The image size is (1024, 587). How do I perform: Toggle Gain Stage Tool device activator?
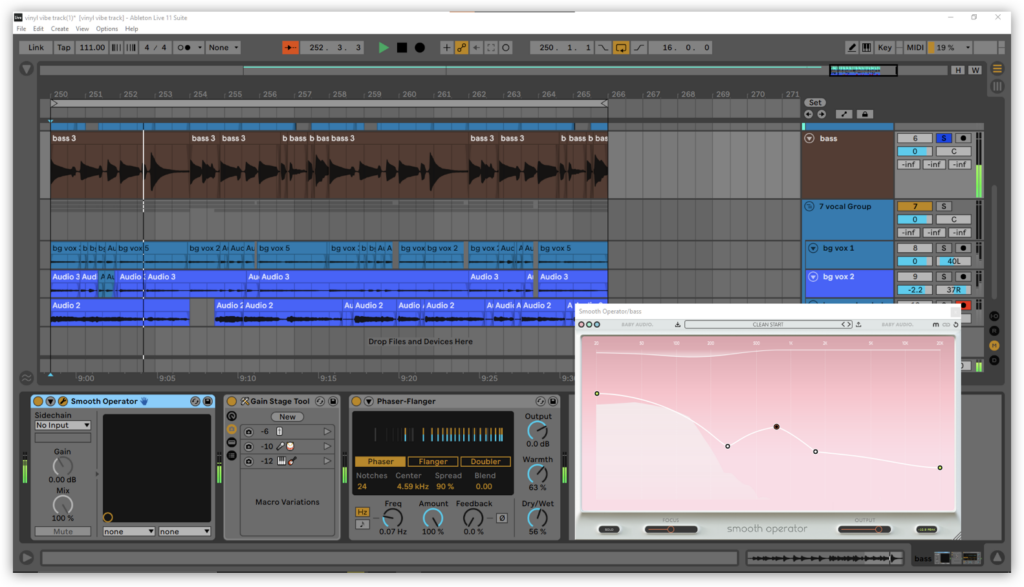pyautogui.click(x=231, y=402)
